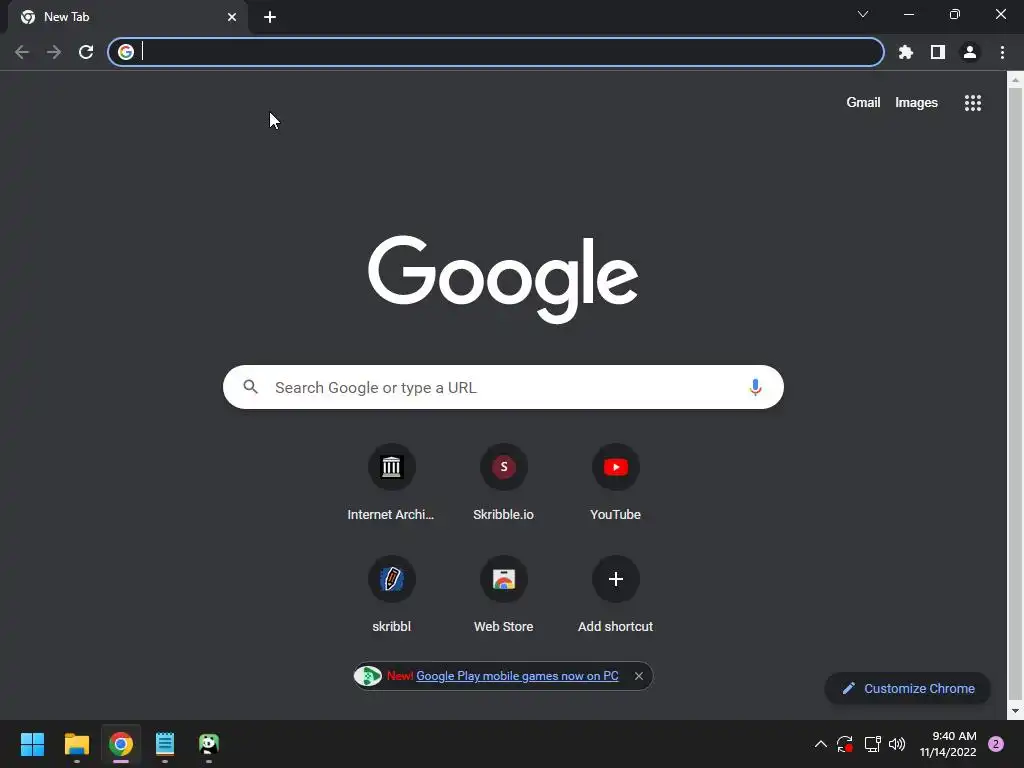1024x768 pixels.
Task: Open the notepad app in taskbar
Action: pos(165,744)
